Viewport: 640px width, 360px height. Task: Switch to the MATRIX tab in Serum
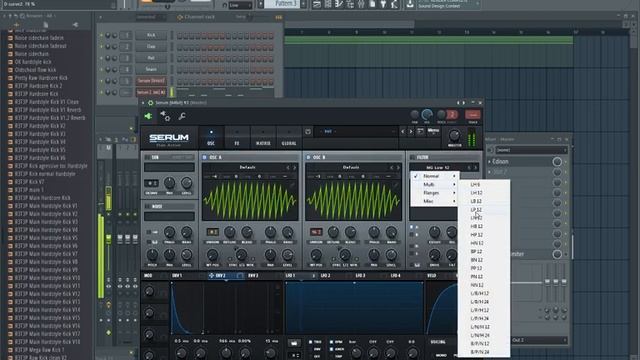[263, 138]
